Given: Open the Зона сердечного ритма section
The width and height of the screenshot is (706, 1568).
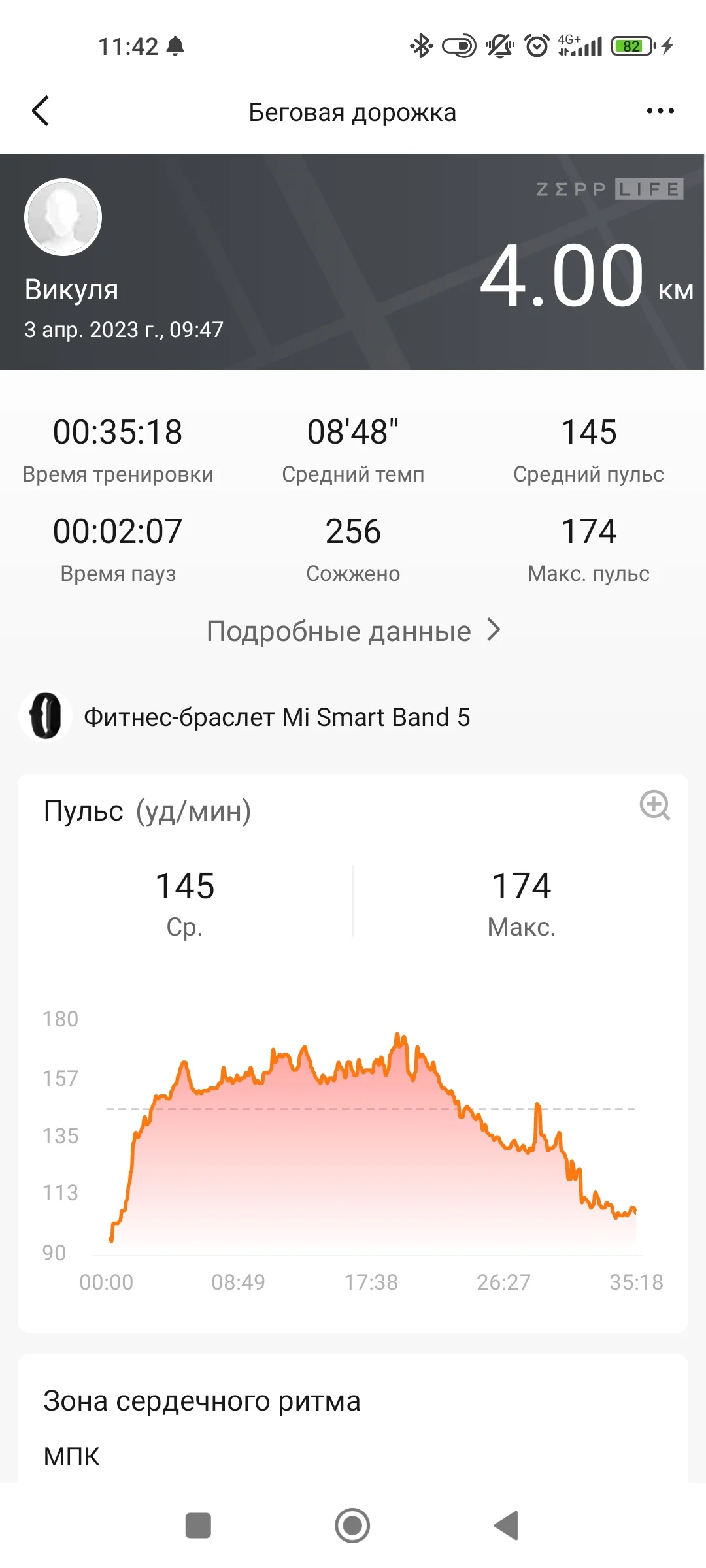Looking at the screenshot, I should (202, 1401).
